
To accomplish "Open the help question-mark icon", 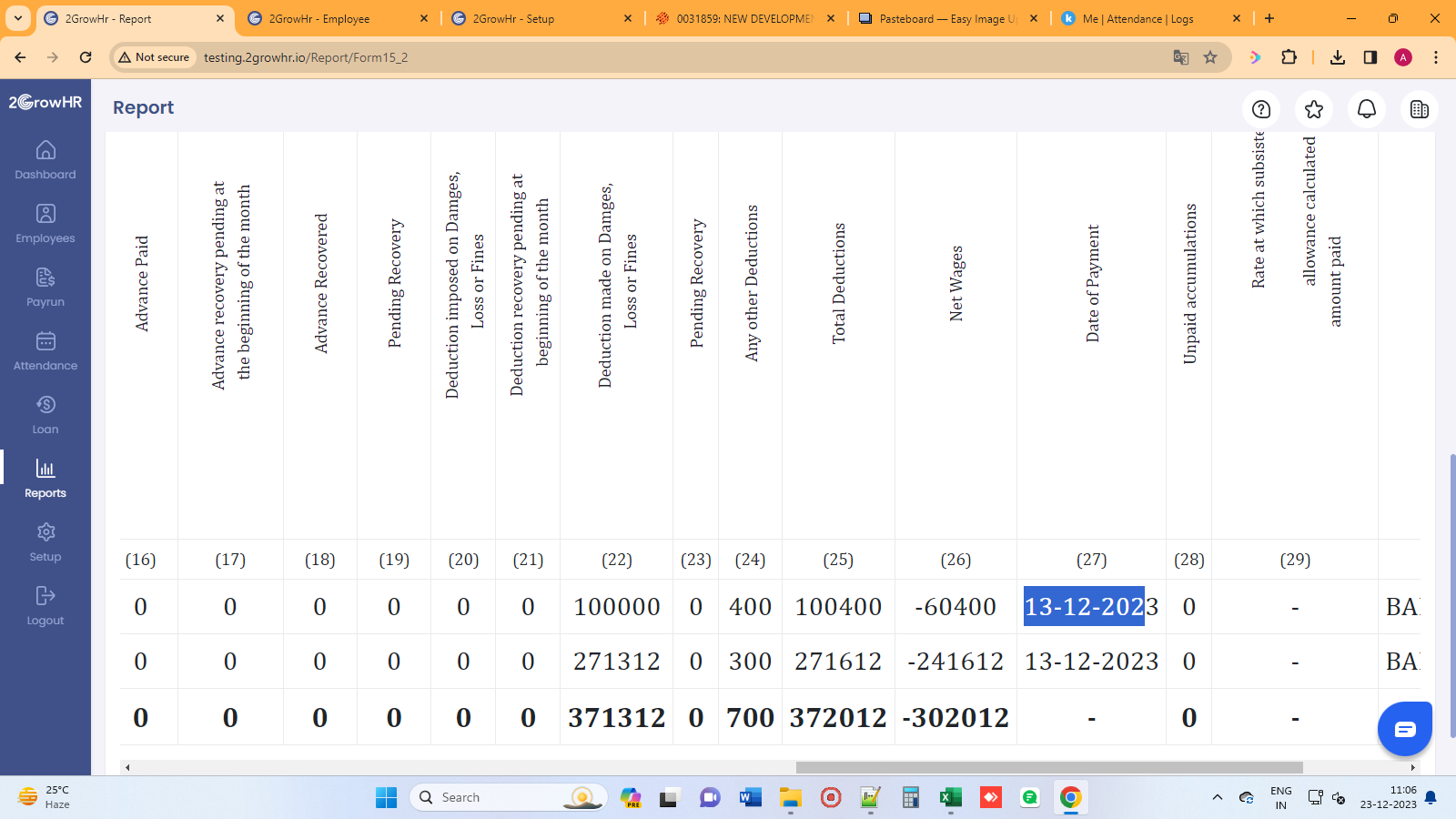I will [1261, 109].
